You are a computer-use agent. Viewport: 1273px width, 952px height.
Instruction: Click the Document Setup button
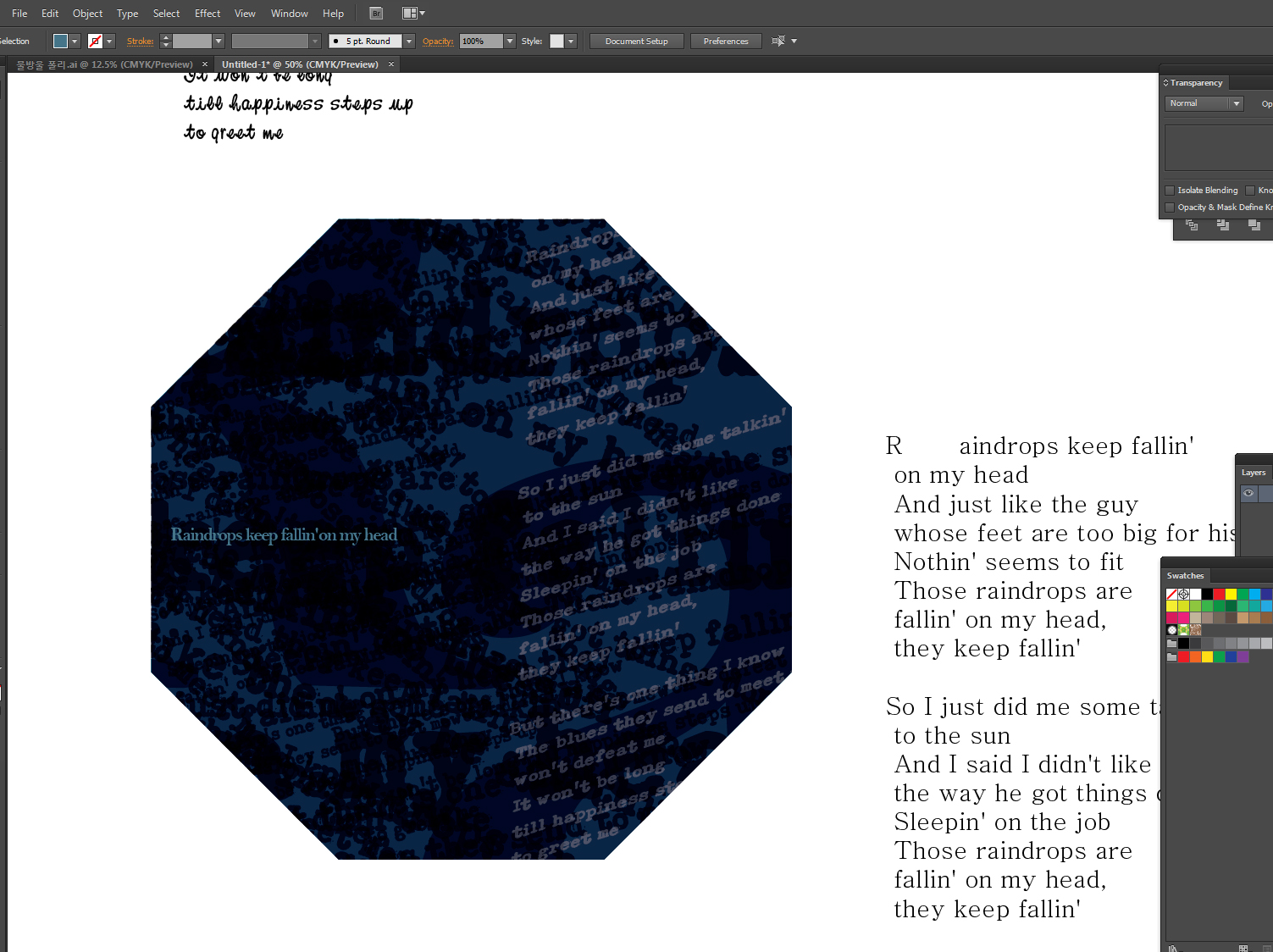[636, 41]
